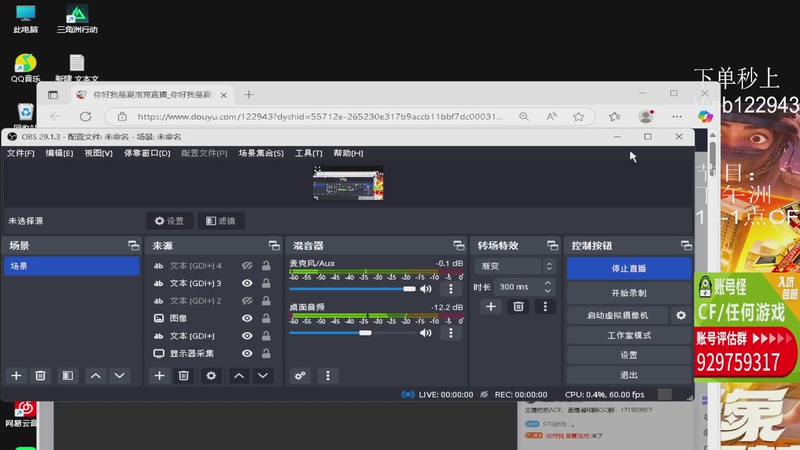Screen dimensions: 800x450
Task: Toggle lock on 图像 source
Action: [266, 318]
